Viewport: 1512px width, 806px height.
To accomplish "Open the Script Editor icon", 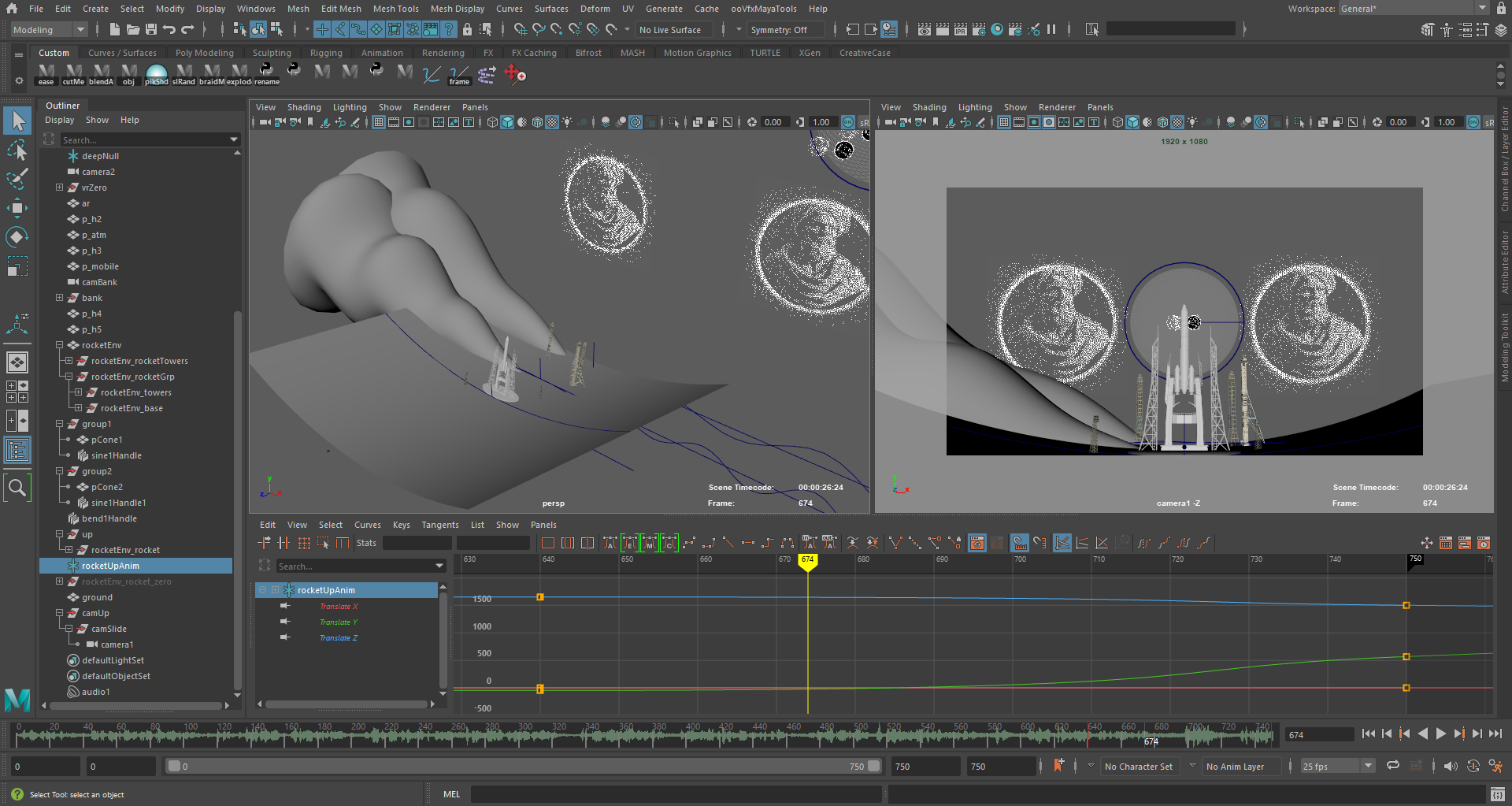I will tap(1498, 794).
